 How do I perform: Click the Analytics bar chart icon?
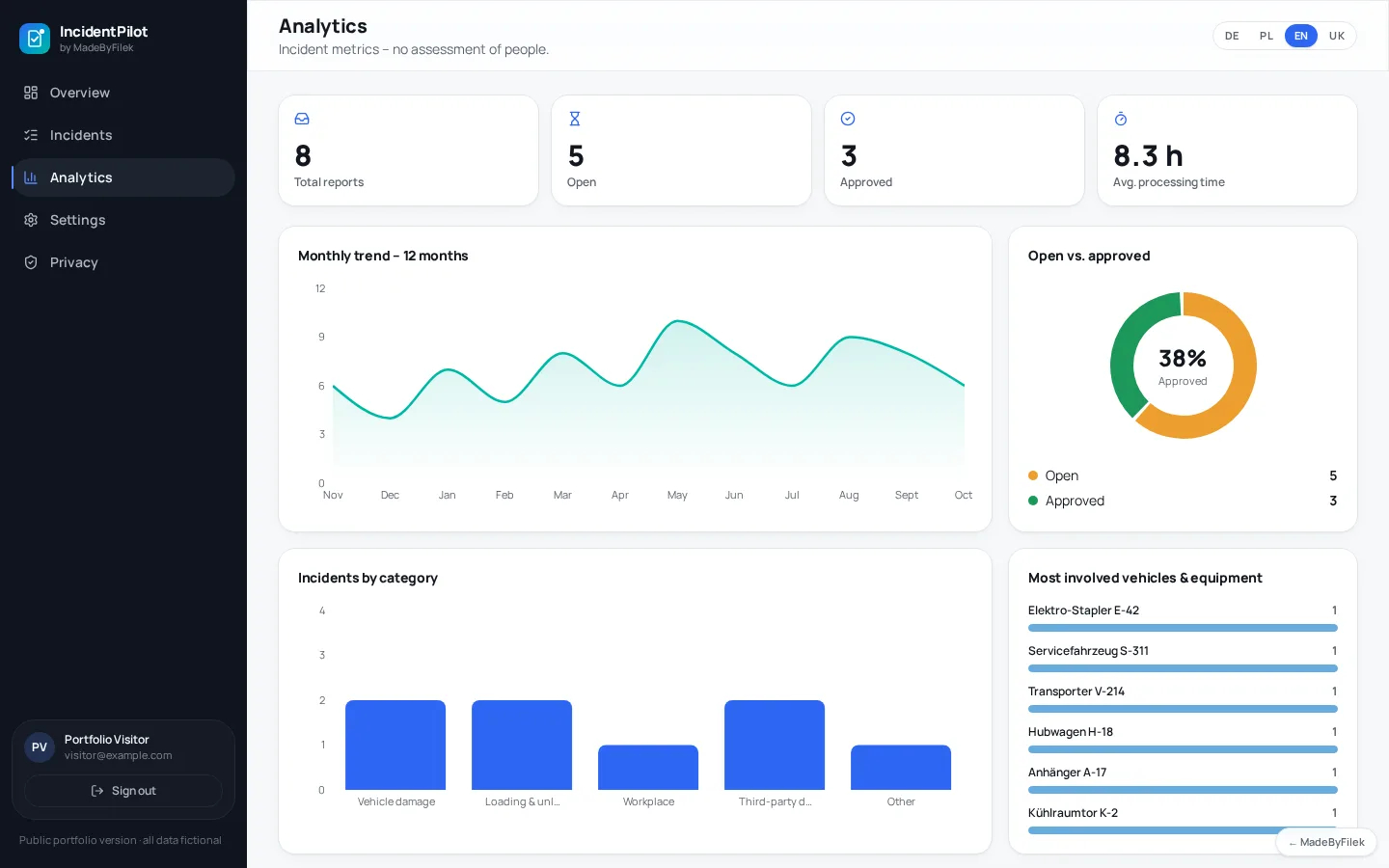click(31, 177)
